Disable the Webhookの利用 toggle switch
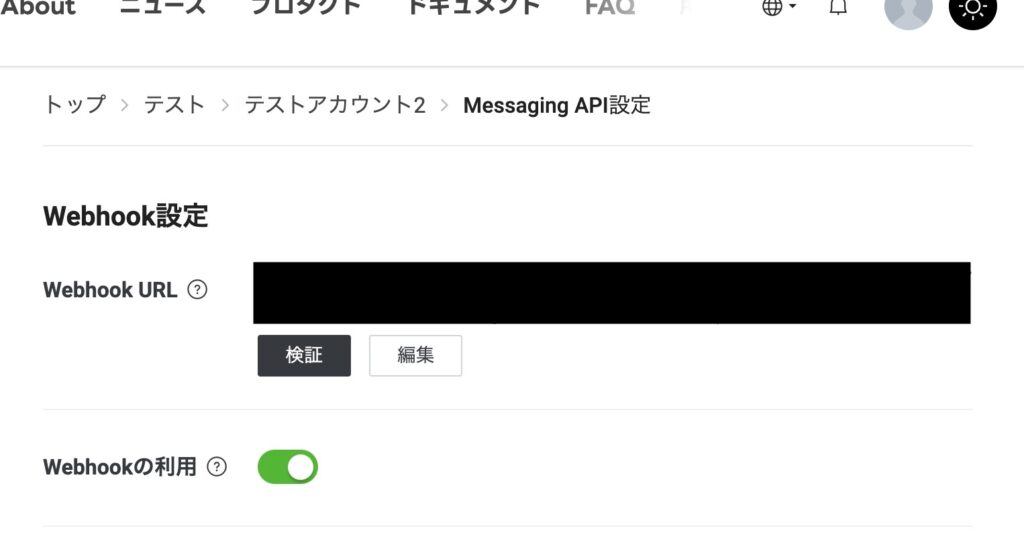 pyautogui.click(x=288, y=467)
